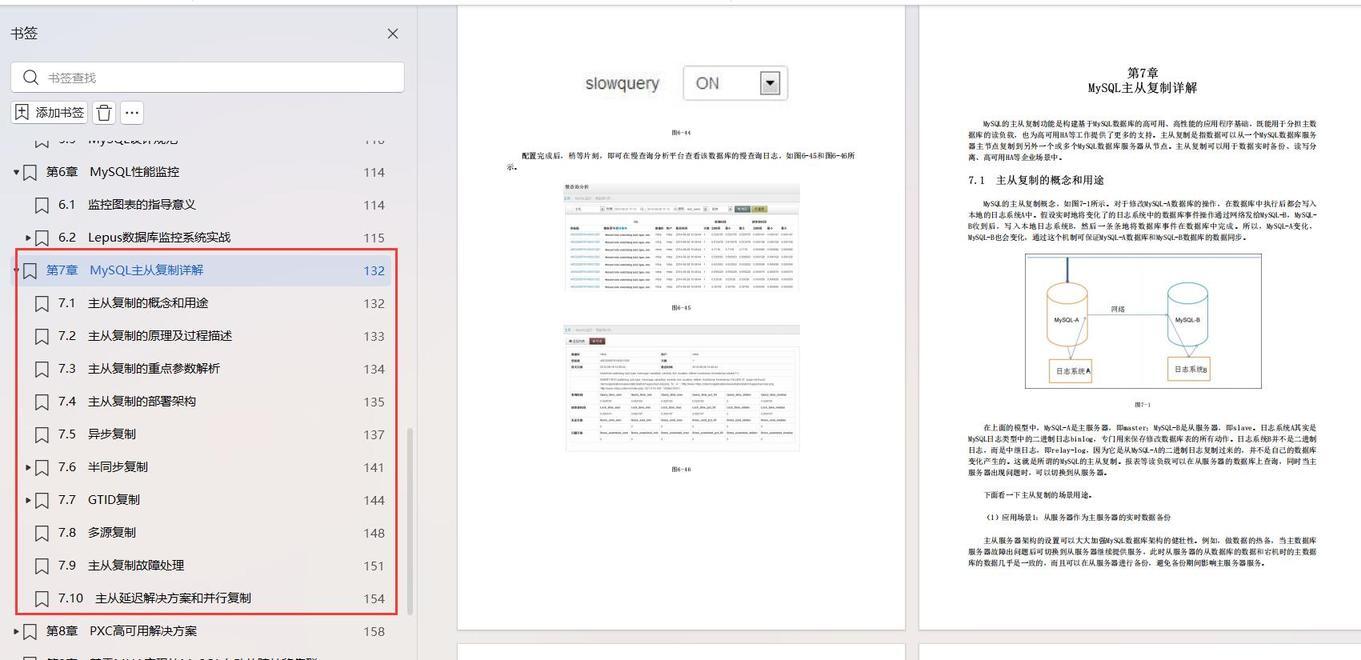Click page number 154 of 7.10 row
This screenshot has width=1361, height=660.
374,598
